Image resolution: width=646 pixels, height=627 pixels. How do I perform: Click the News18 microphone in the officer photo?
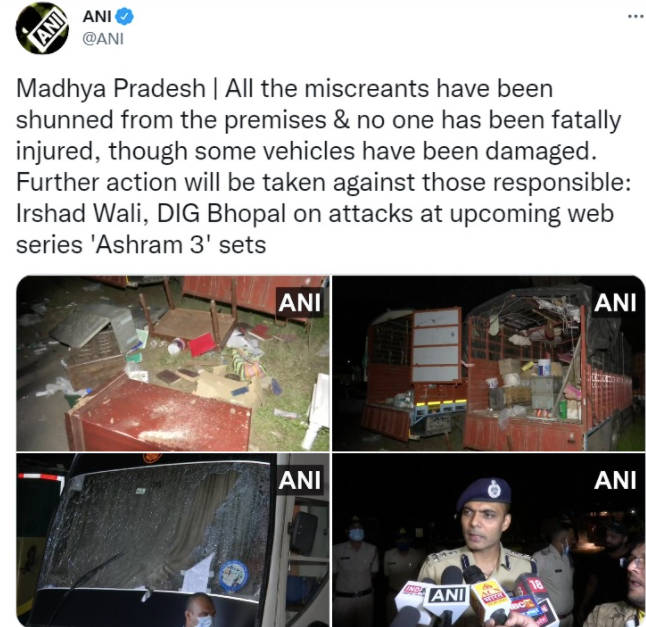click(x=538, y=587)
